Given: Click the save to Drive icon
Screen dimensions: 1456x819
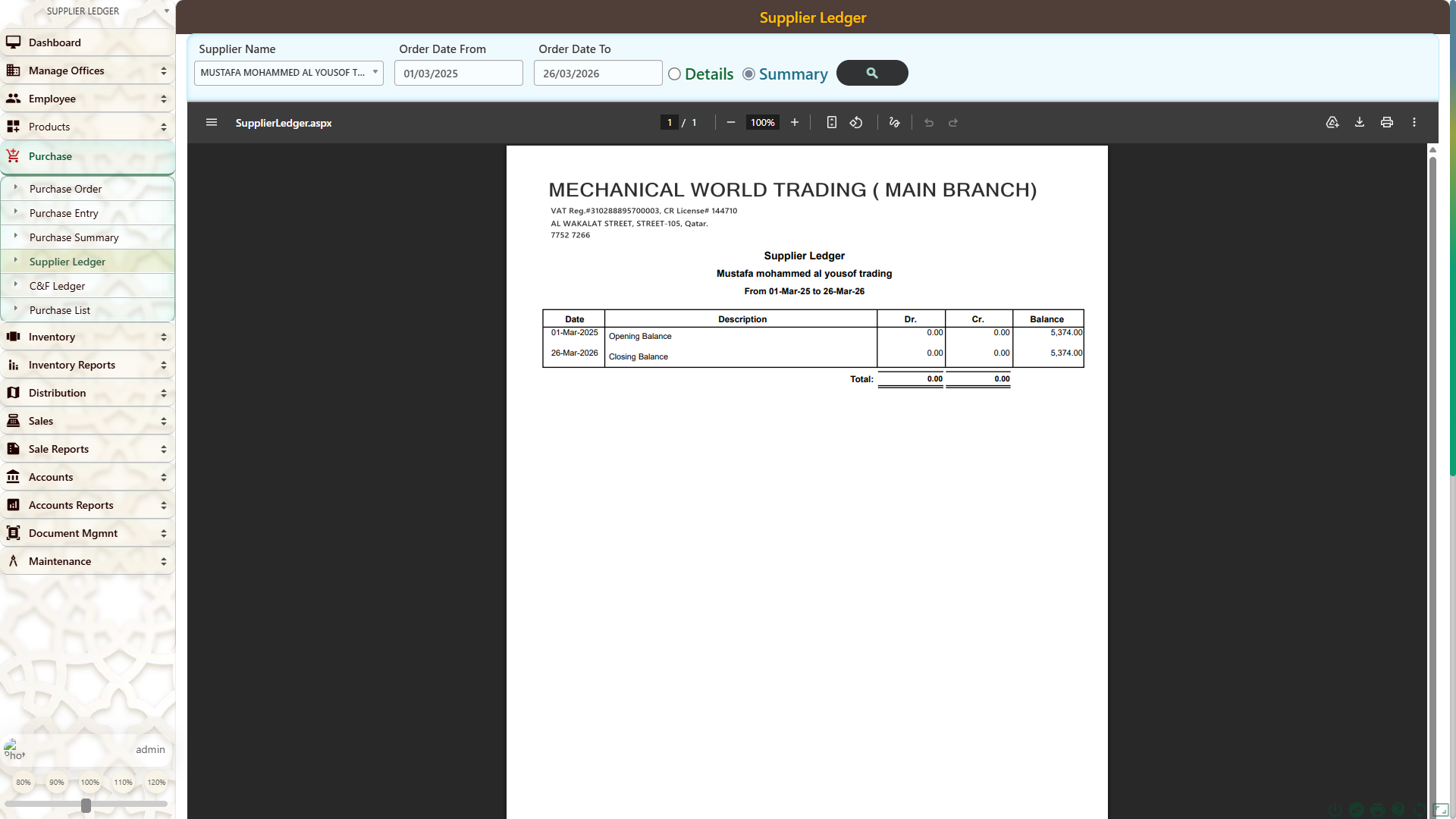Looking at the screenshot, I should point(1332,122).
